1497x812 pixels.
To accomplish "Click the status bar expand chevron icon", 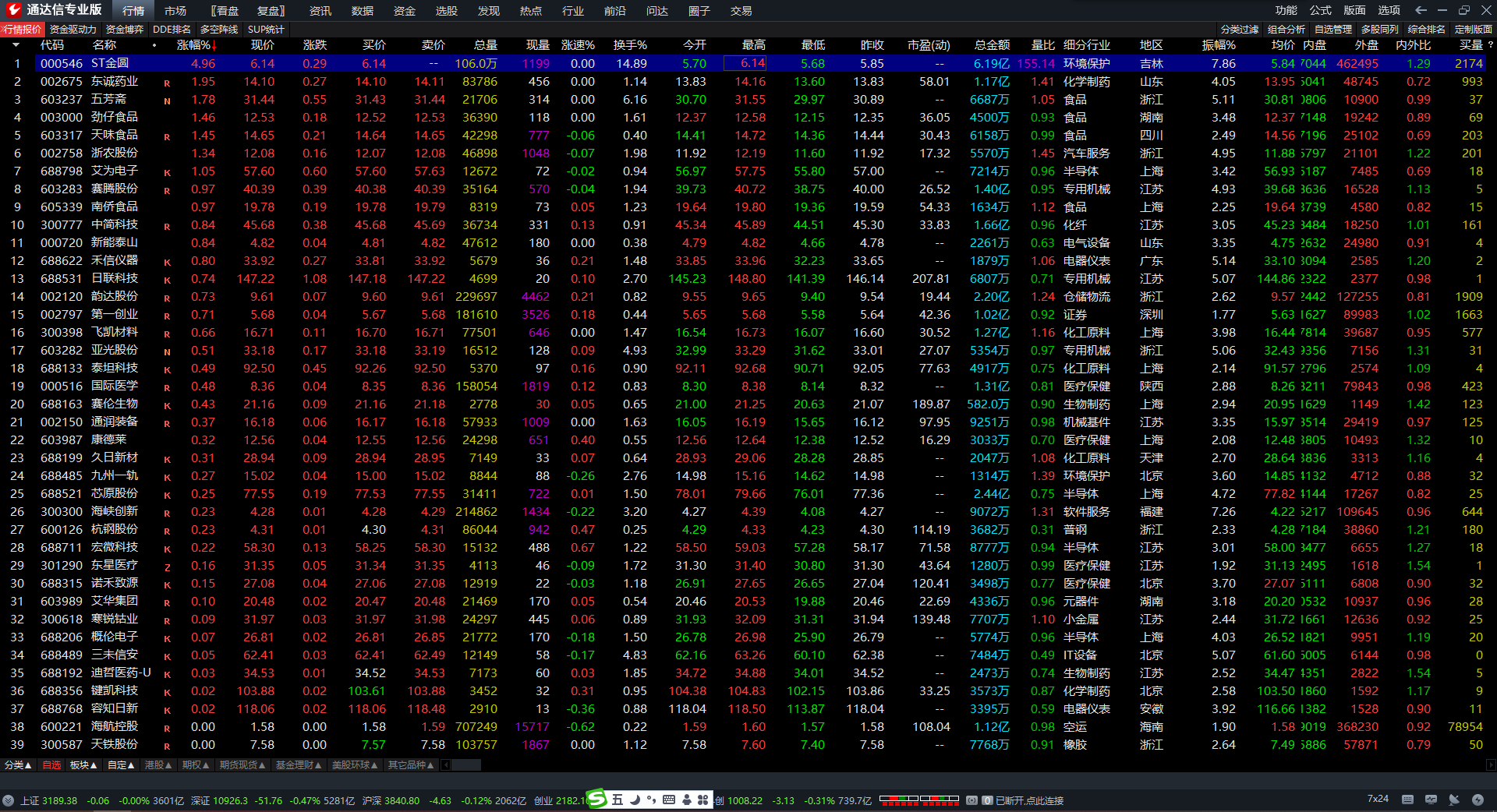I will point(8,800).
